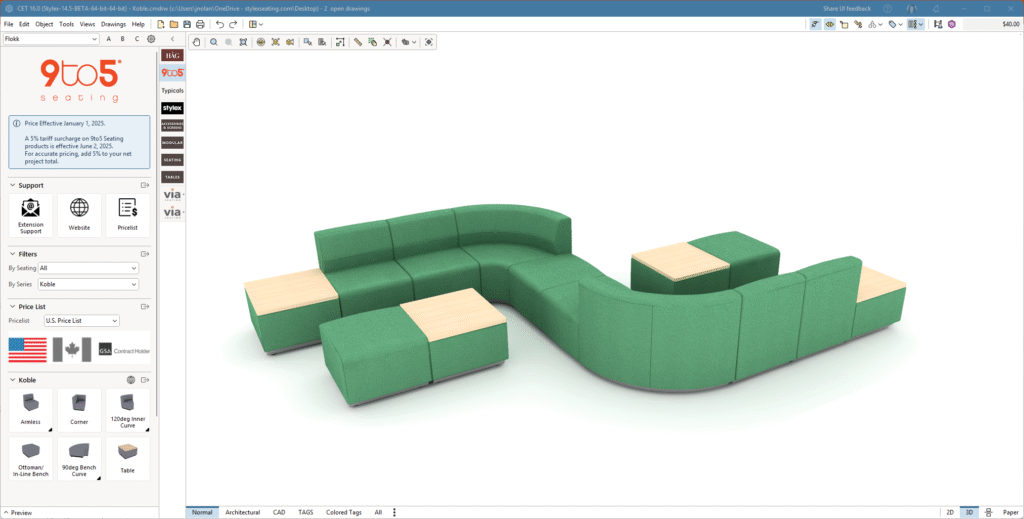Open the 9to5 Seating extension tab
1024x519 pixels.
[x=172, y=73]
